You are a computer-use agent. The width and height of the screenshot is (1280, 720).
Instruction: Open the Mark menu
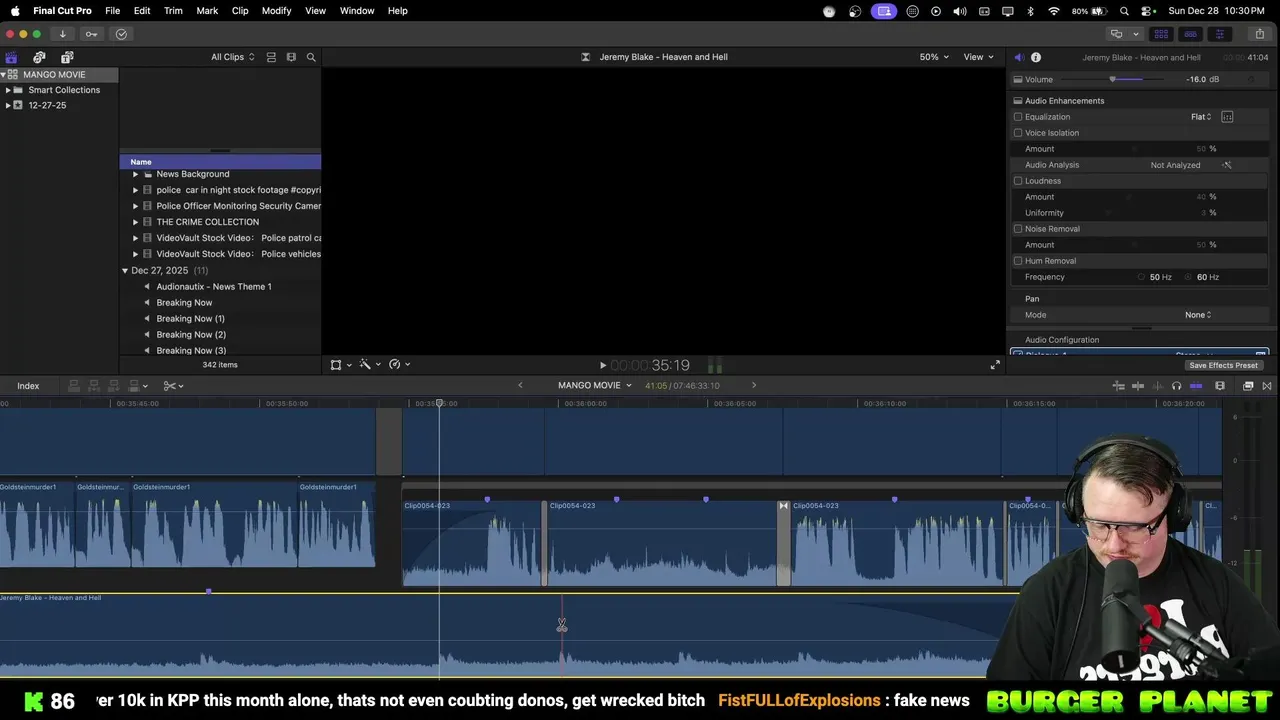point(207,11)
